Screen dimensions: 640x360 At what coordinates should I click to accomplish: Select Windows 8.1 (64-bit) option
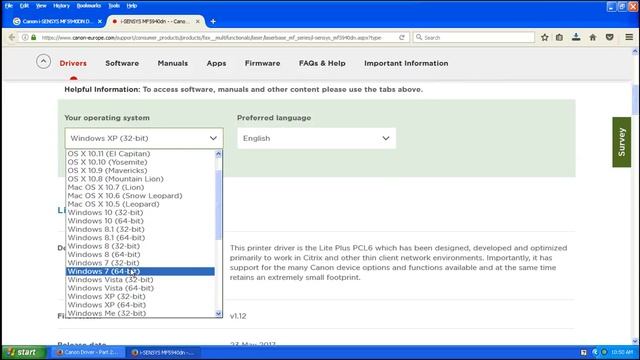[140, 238]
